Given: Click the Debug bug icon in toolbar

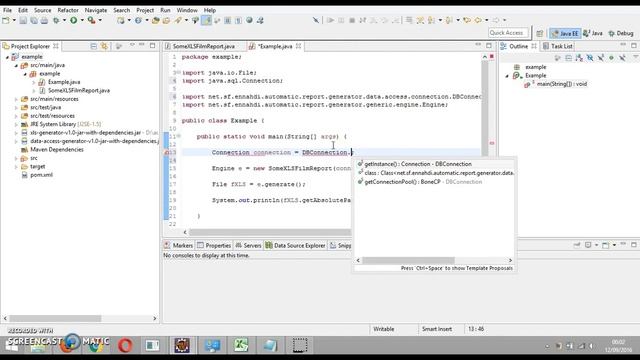Looking at the screenshot, I should 56,20.
